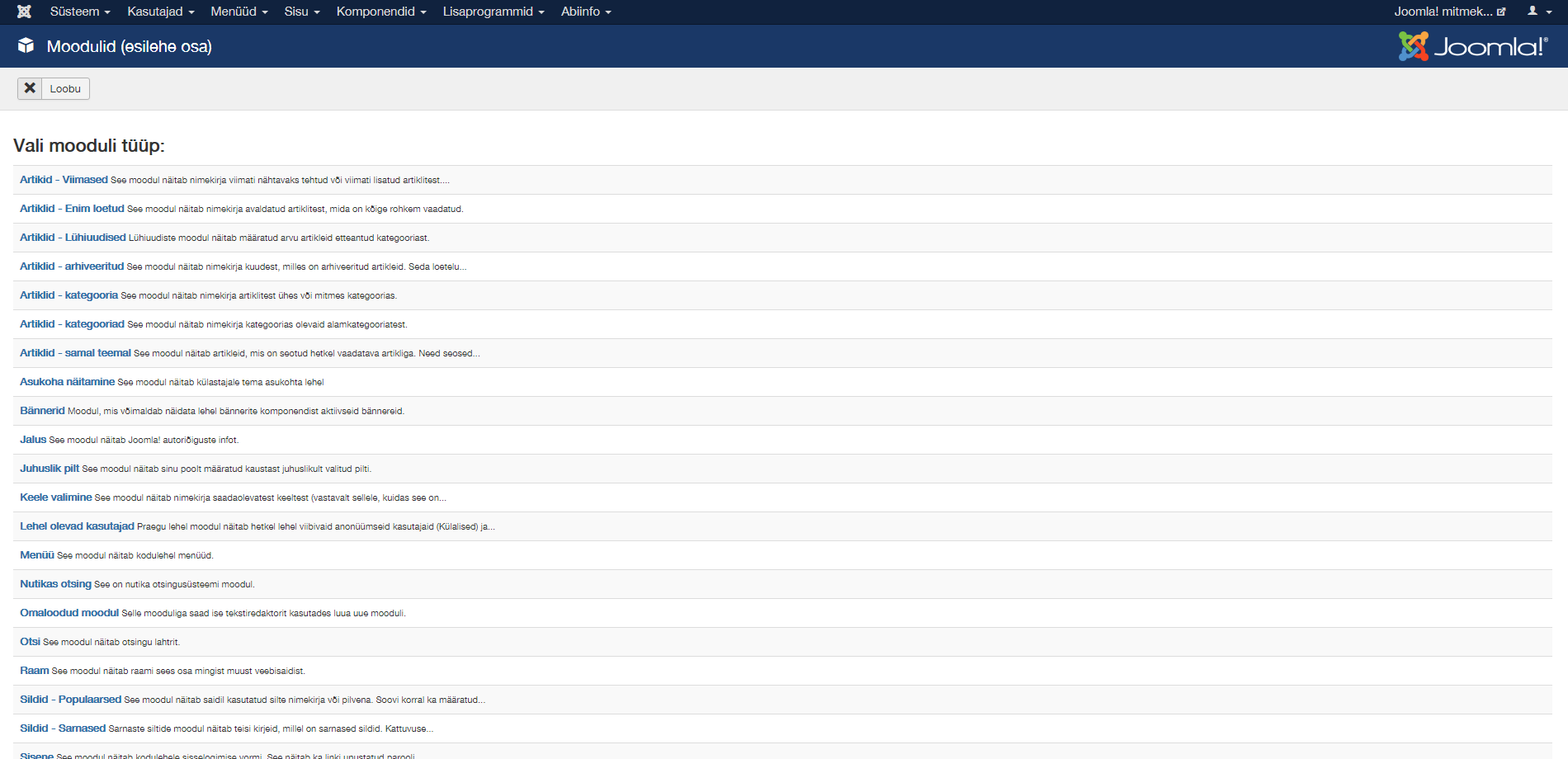Choose the Menüü module type
1568x759 pixels.
37,555
